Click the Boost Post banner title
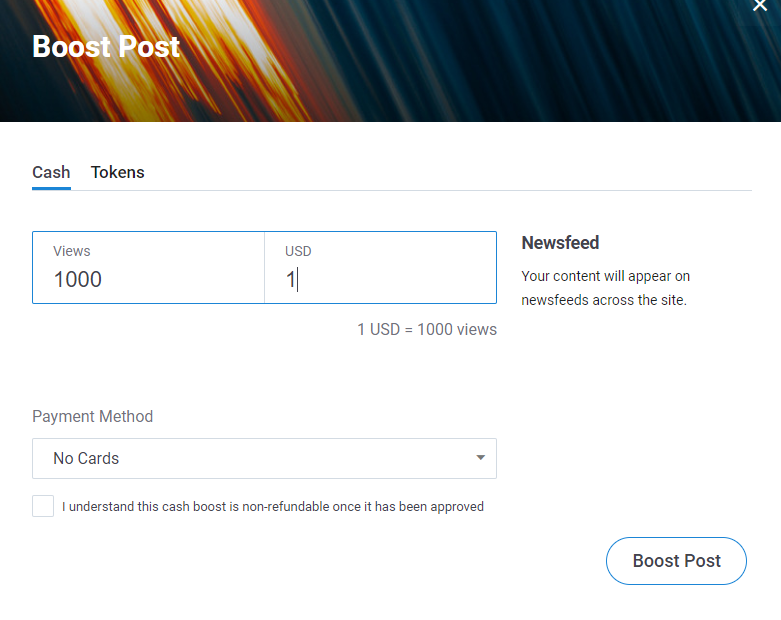 coord(106,47)
